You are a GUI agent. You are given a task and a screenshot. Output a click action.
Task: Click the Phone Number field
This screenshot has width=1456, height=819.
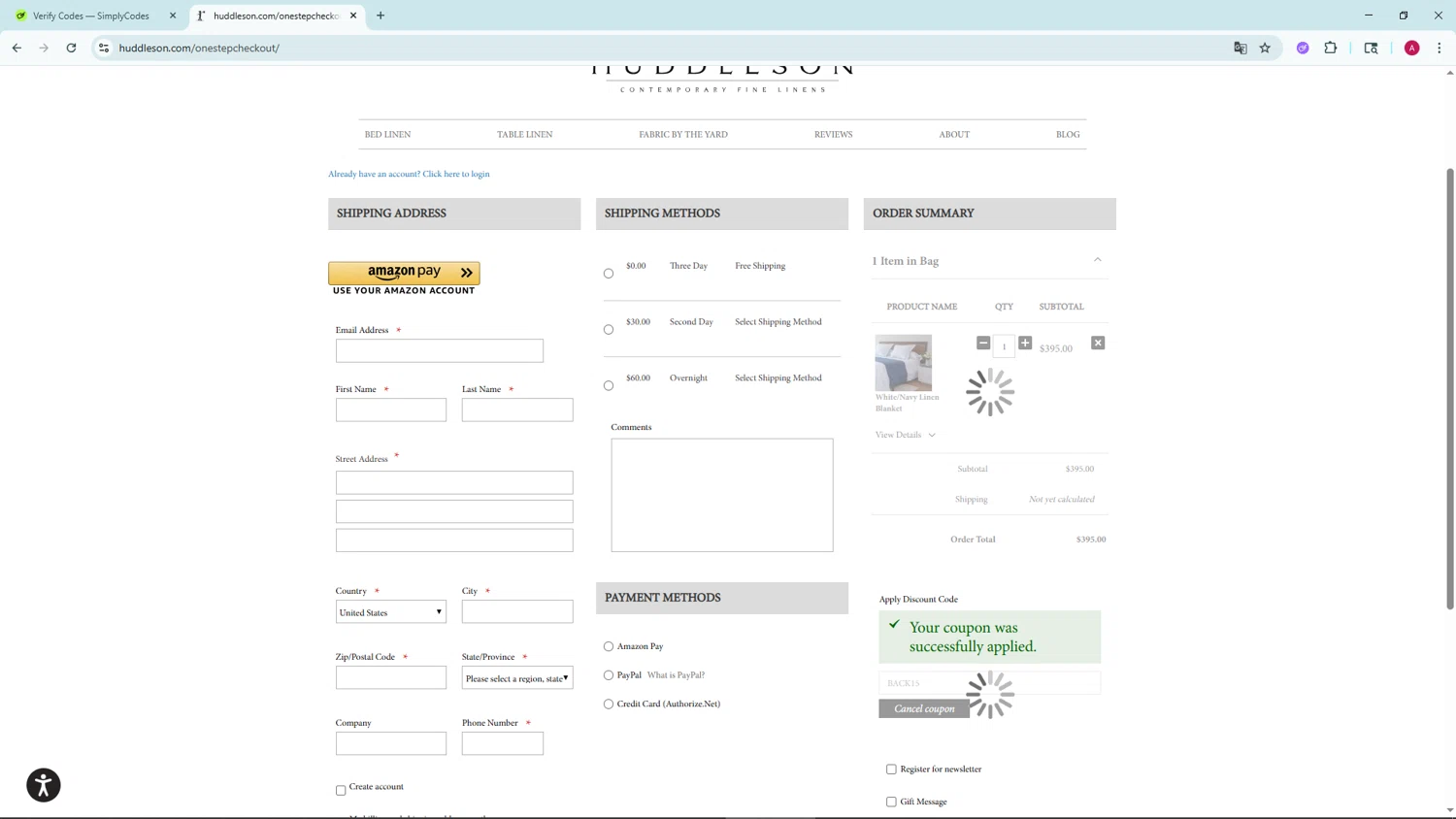503,743
